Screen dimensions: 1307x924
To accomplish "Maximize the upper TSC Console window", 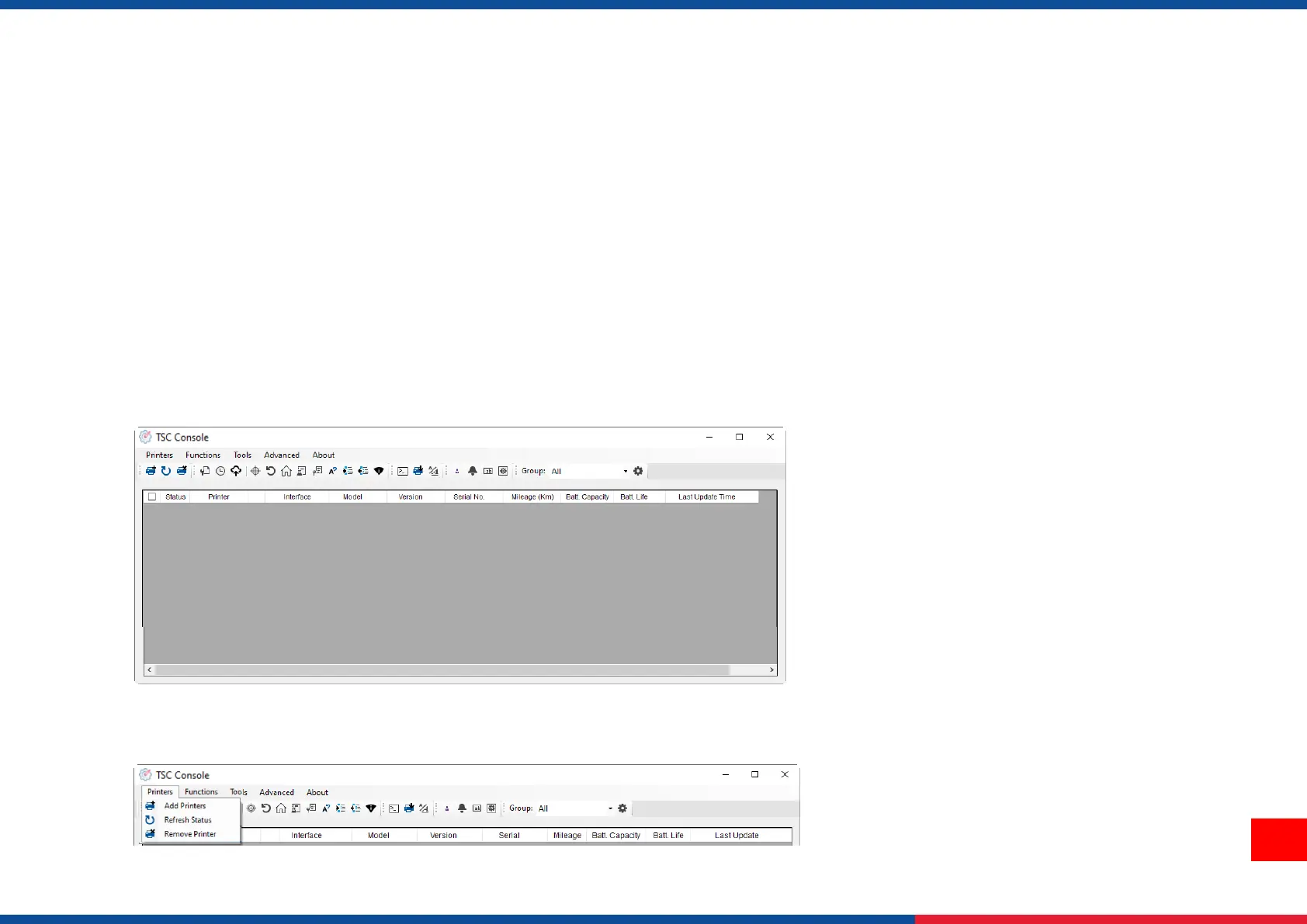I will click(740, 437).
